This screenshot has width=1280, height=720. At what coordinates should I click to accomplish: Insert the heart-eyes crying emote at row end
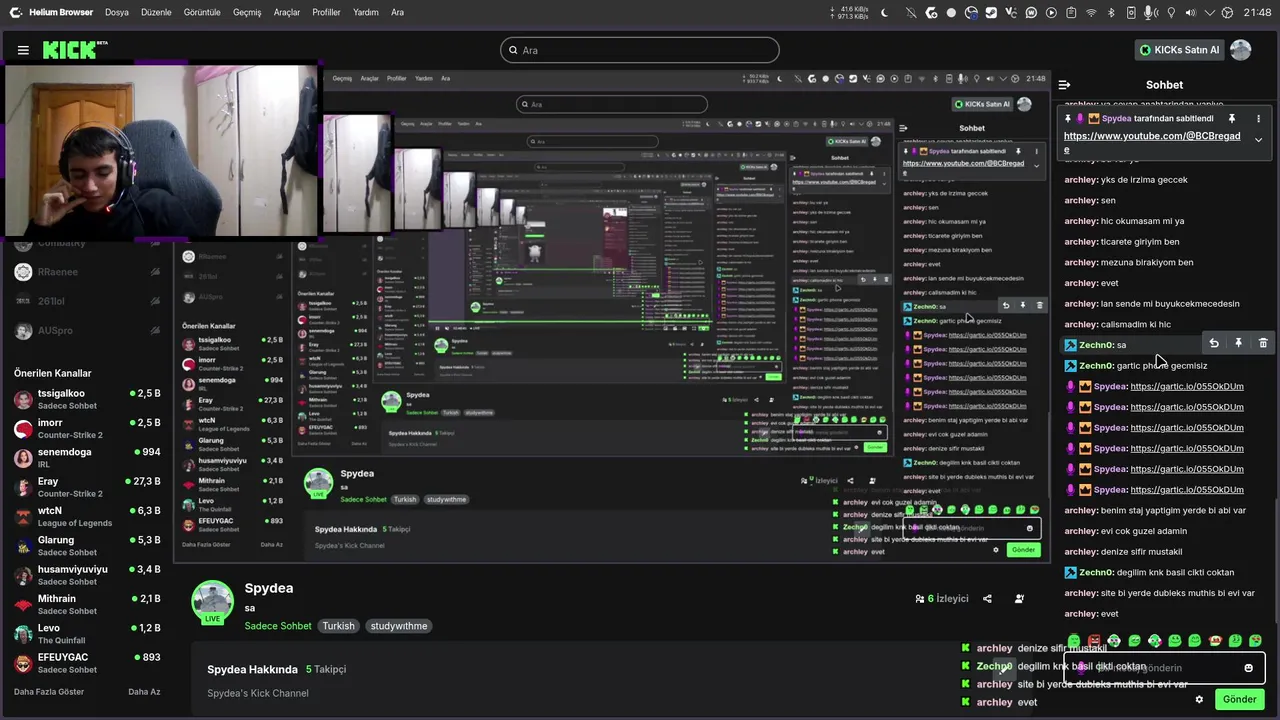(x=1255, y=640)
